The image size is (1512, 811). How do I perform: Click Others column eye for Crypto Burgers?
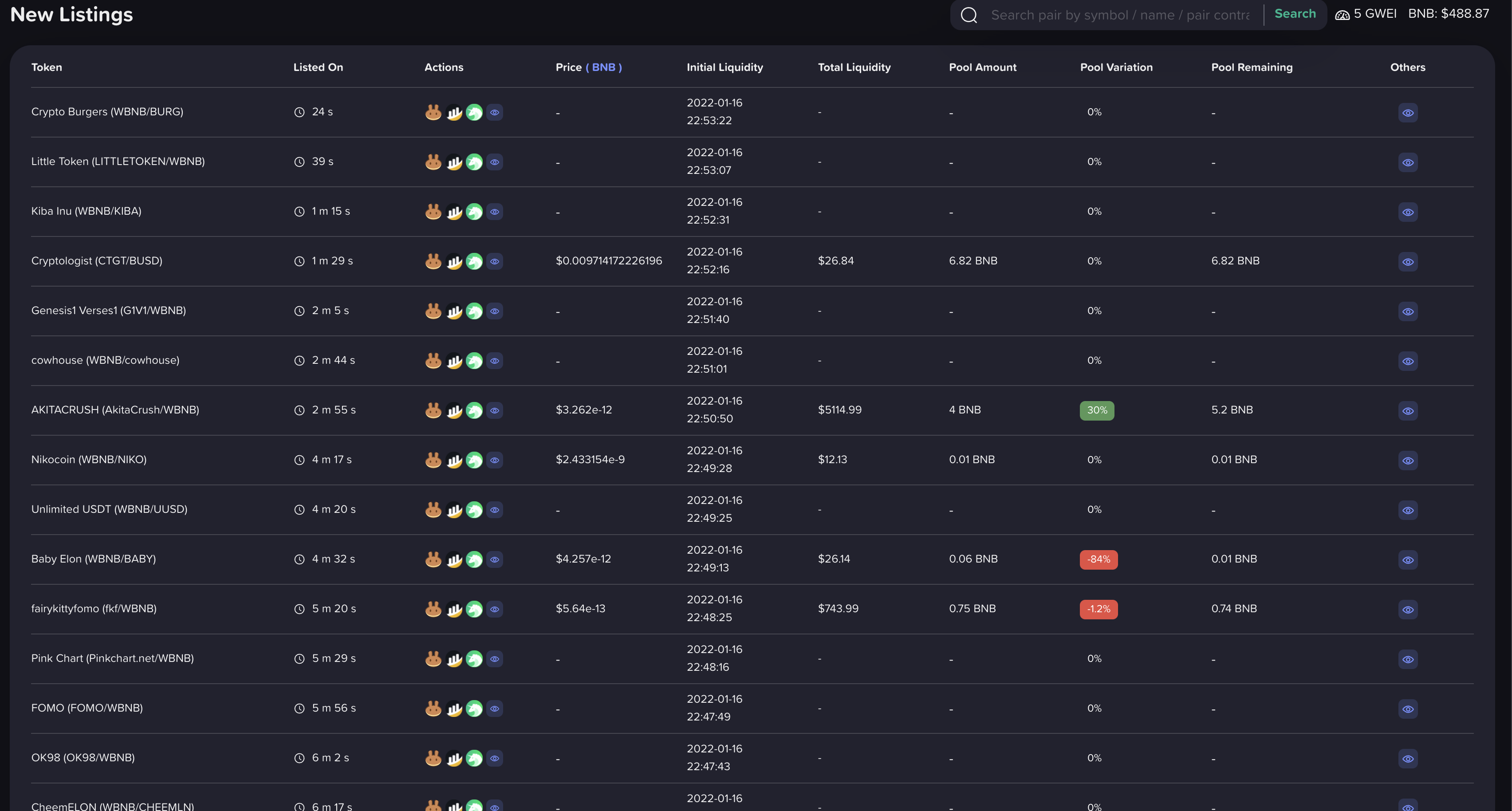click(1408, 113)
